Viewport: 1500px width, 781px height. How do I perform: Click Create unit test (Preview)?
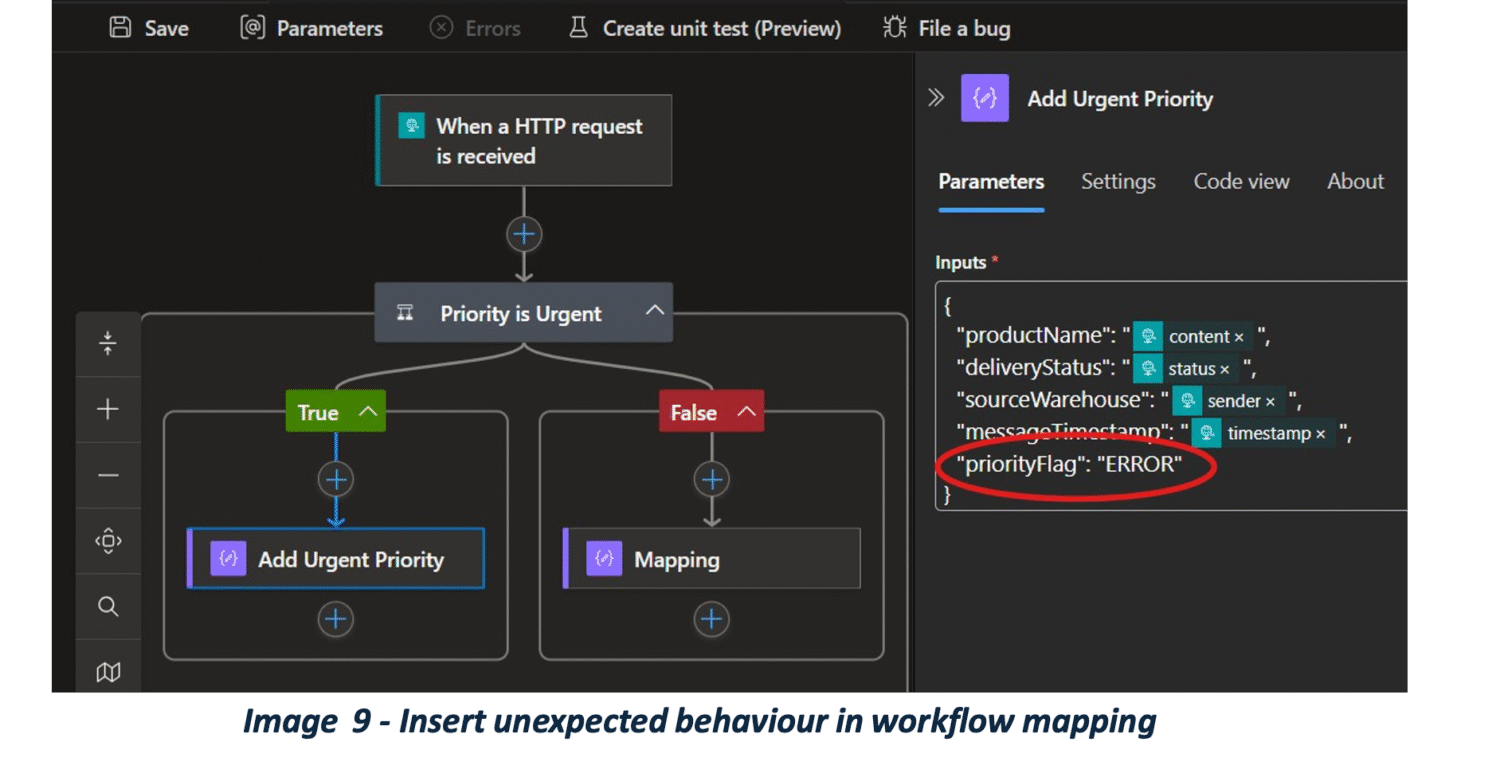coord(704,28)
